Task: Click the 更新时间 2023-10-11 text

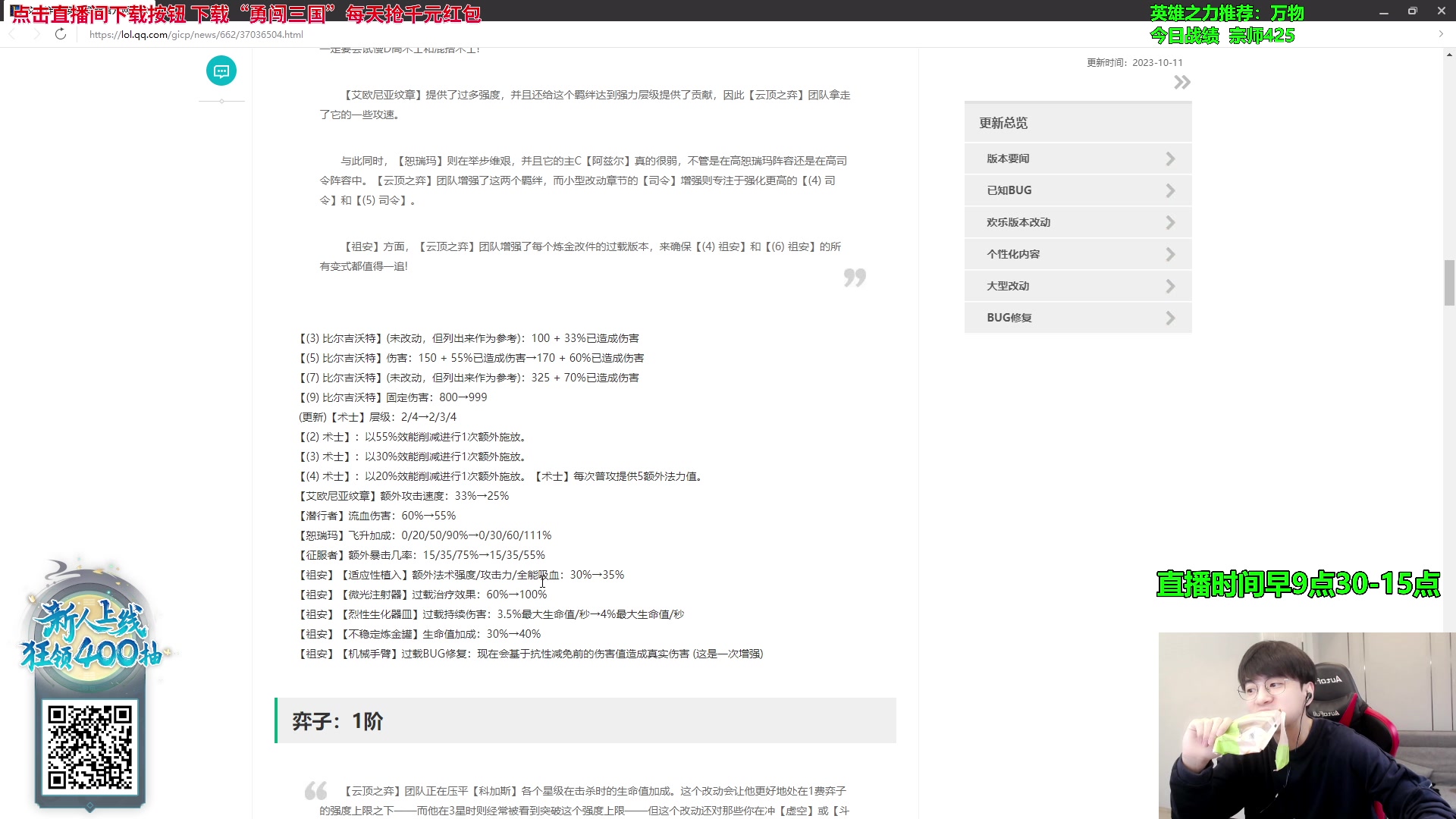Action: pyautogui.click(x=1134, y=63)
